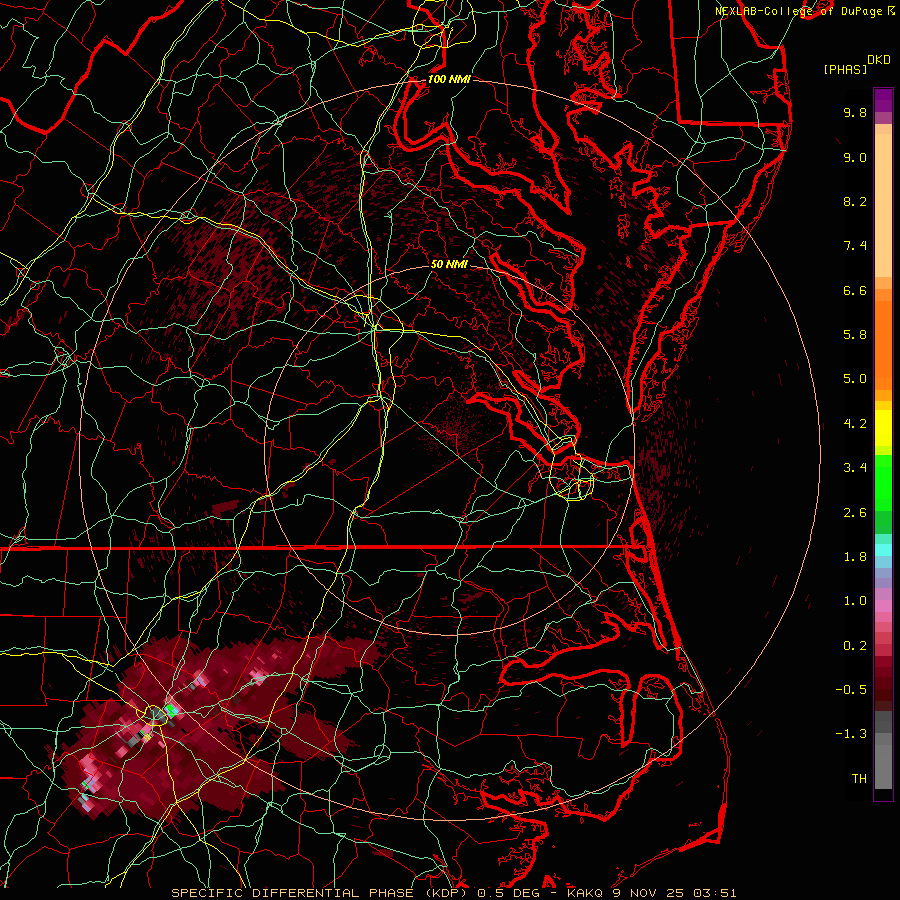Image resolution: width=900 pixels, height=900 pixels.
Task: Pick the cyan swatch on the color bar
Action: click(x=883, y=550)
